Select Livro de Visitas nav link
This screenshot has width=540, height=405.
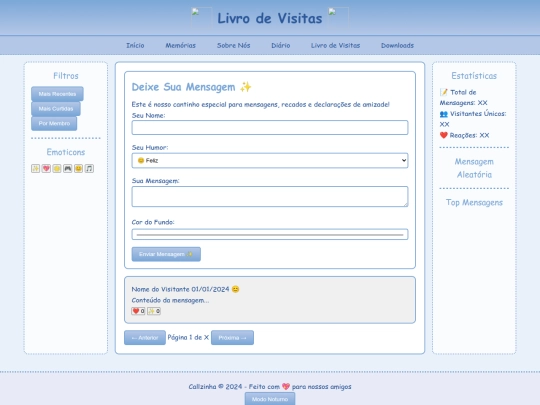coord(335,45)
